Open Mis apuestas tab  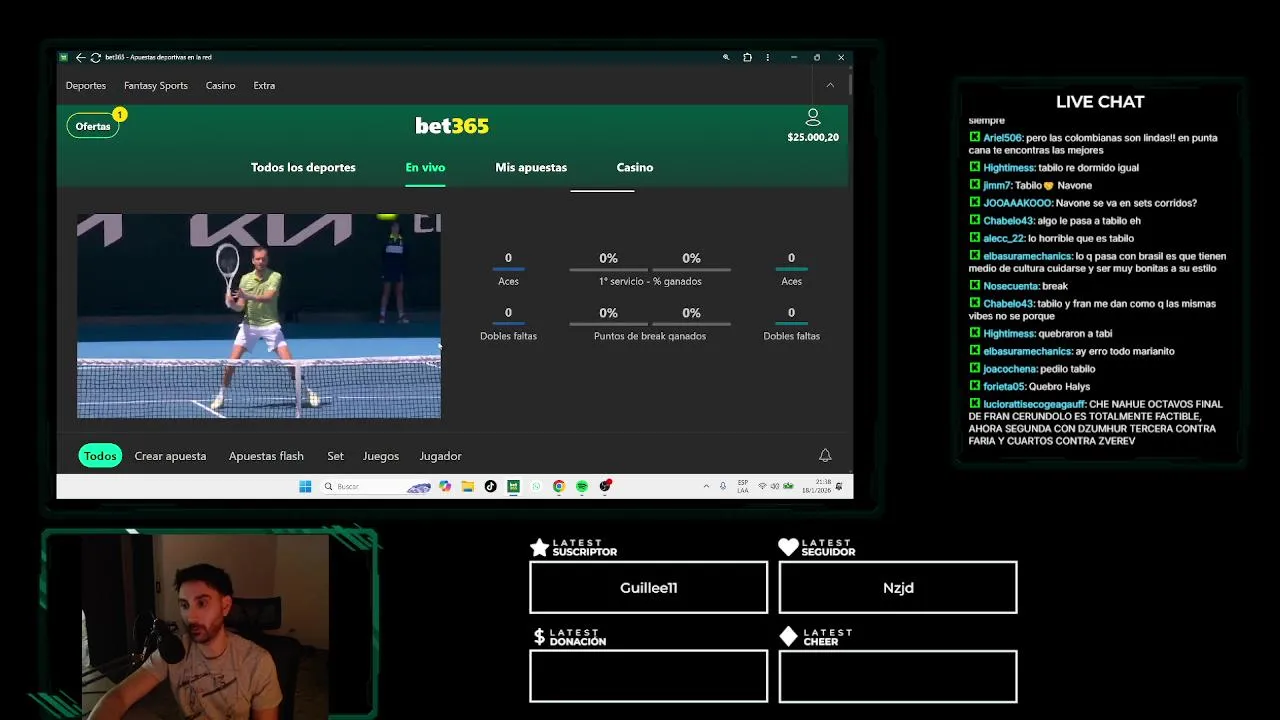pyautogui.click(x=531, y=167)
